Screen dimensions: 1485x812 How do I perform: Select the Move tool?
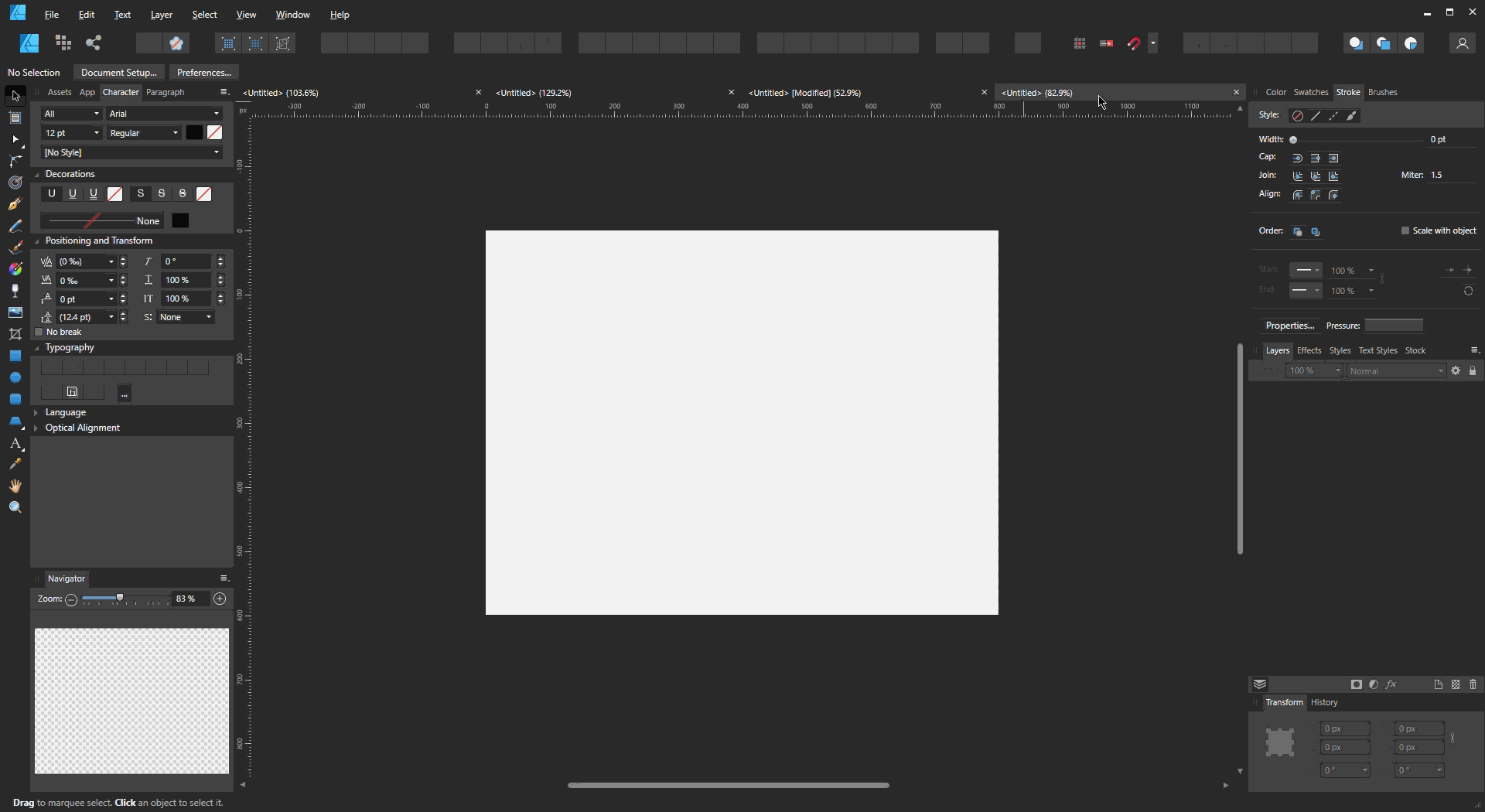coord(15,97)
